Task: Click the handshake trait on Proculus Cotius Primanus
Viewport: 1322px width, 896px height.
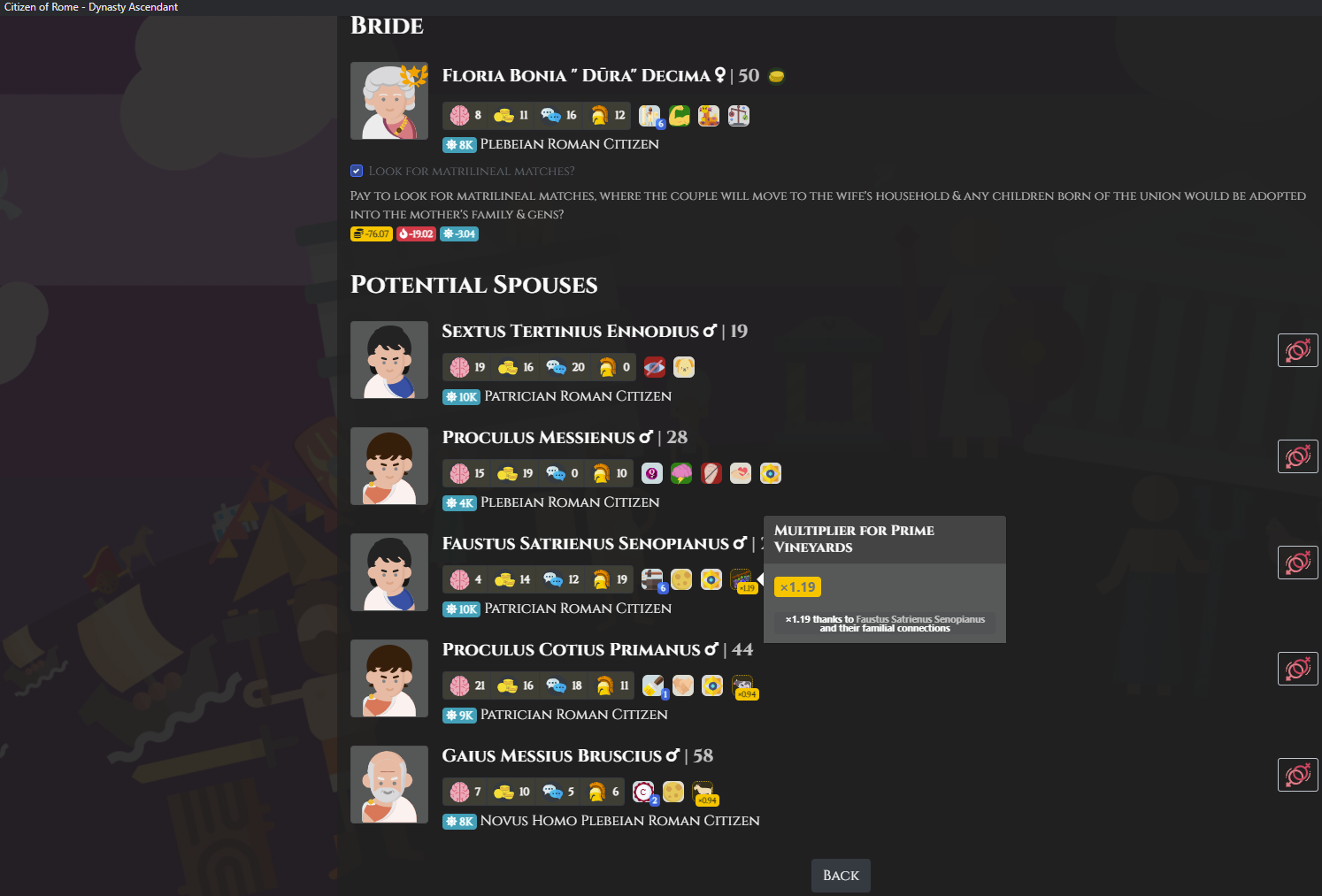Action: pyautogui.click(x=683, y=685)
